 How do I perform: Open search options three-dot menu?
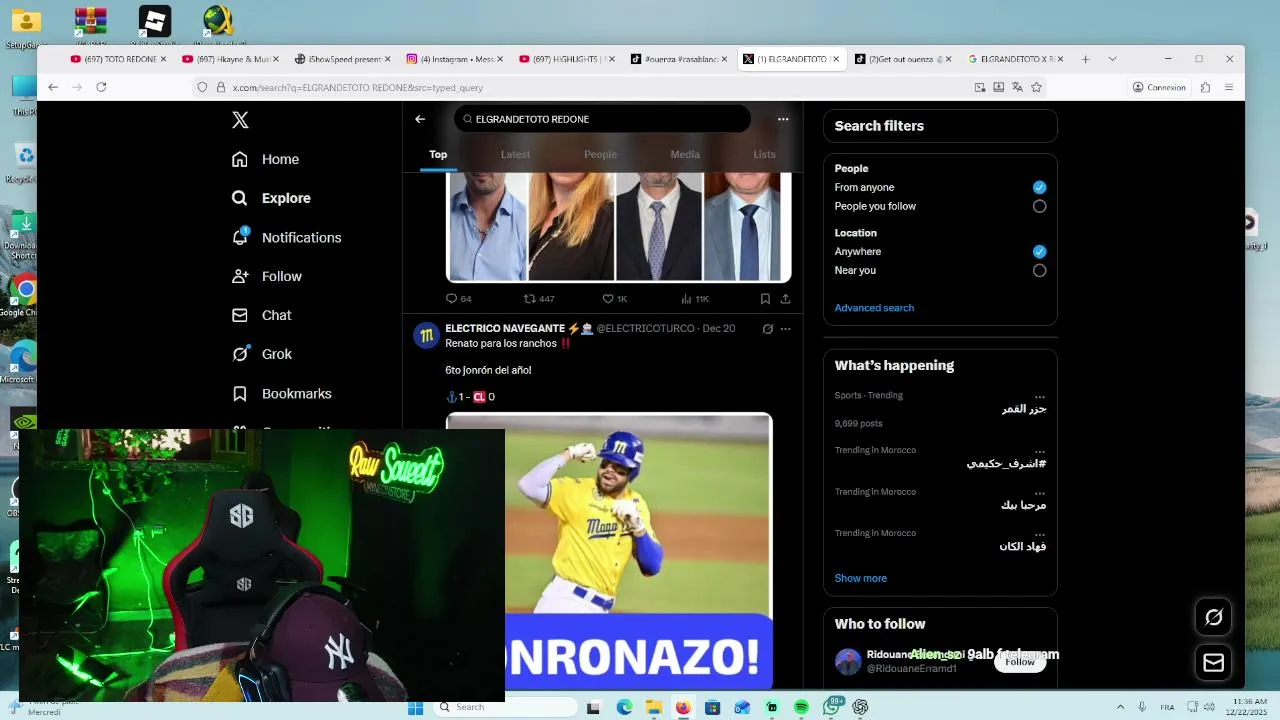click(783, 119)
